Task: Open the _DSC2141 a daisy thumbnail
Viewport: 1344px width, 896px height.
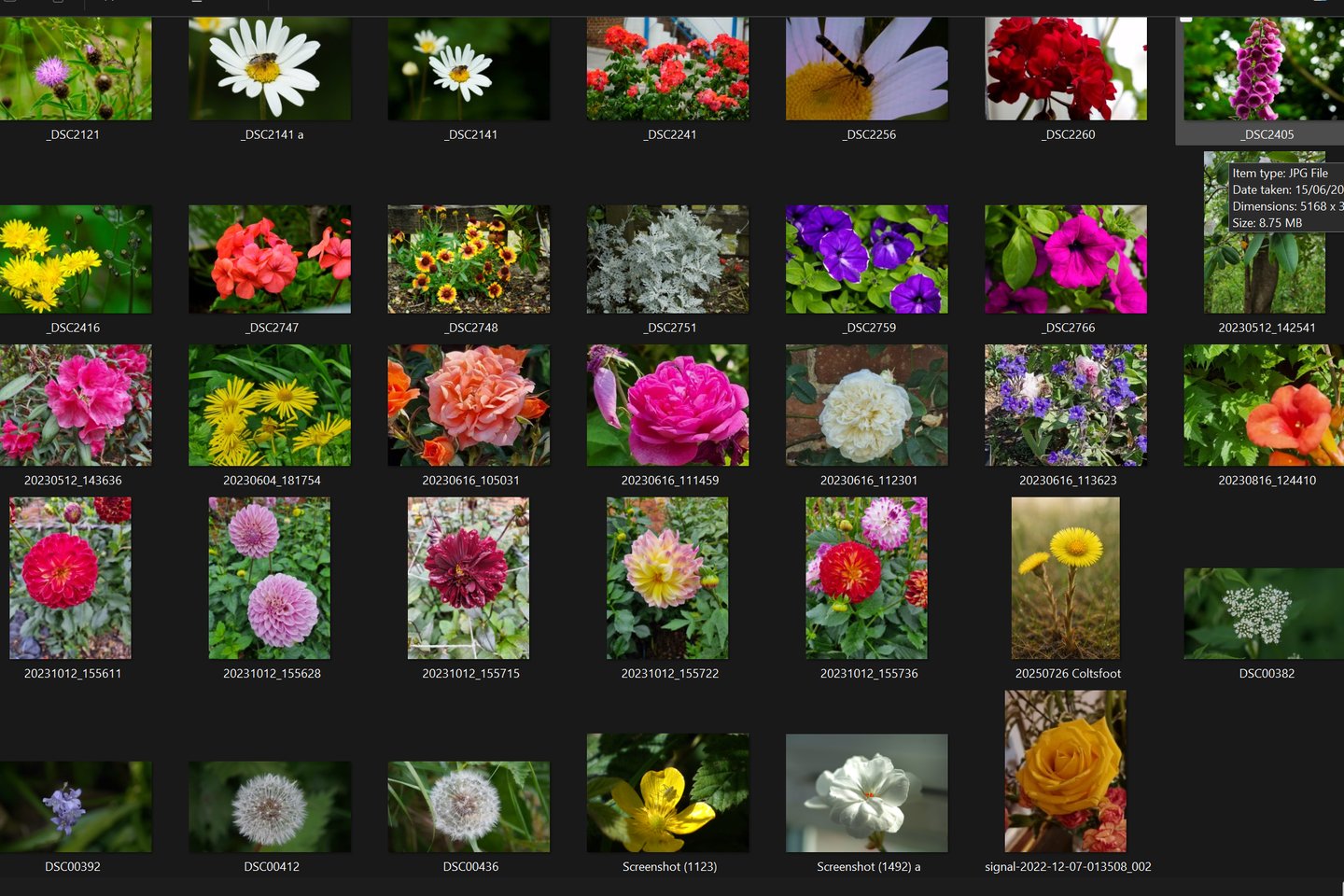Action: pyautogui.click(x=270, y=68)
